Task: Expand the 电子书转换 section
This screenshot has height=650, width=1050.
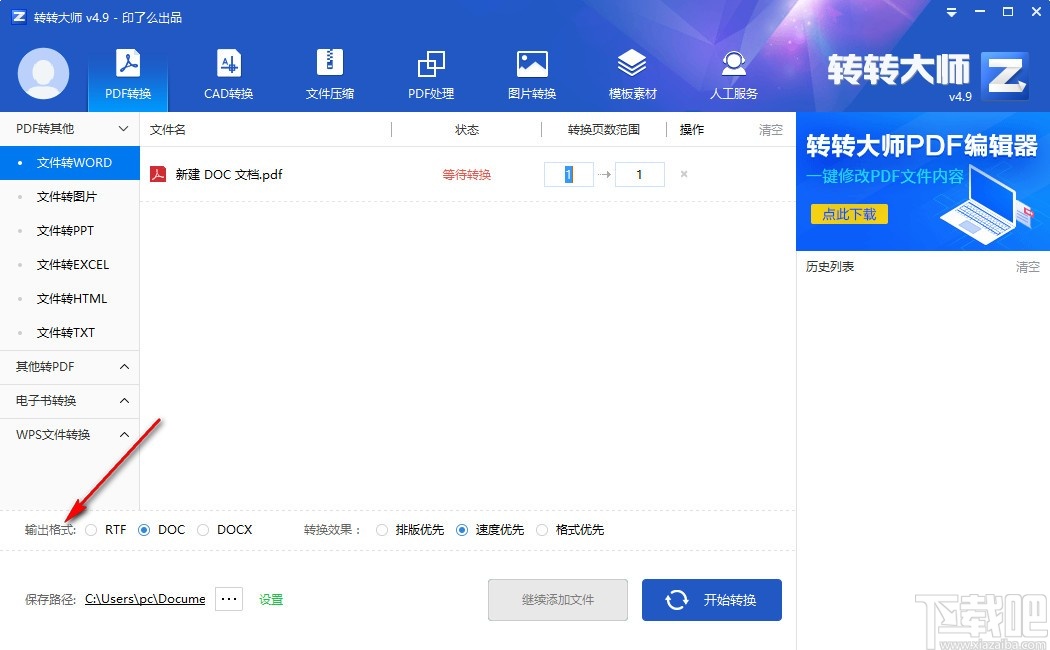Action: click(70, 401)
